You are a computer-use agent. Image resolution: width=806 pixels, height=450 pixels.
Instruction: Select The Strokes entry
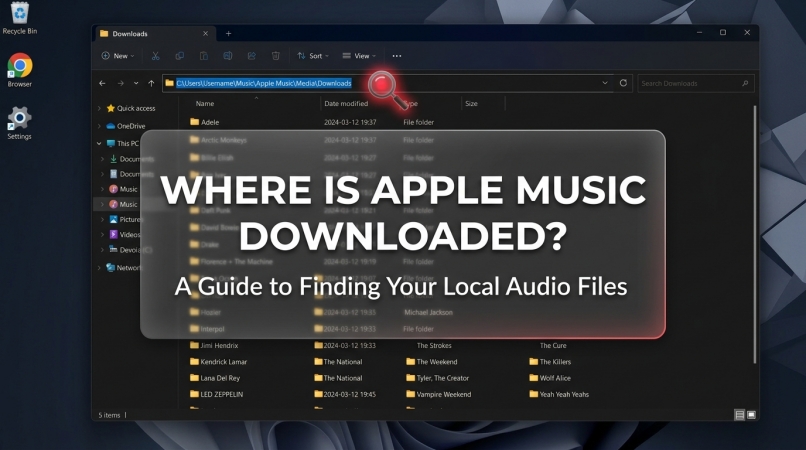(x=434, y=345)
